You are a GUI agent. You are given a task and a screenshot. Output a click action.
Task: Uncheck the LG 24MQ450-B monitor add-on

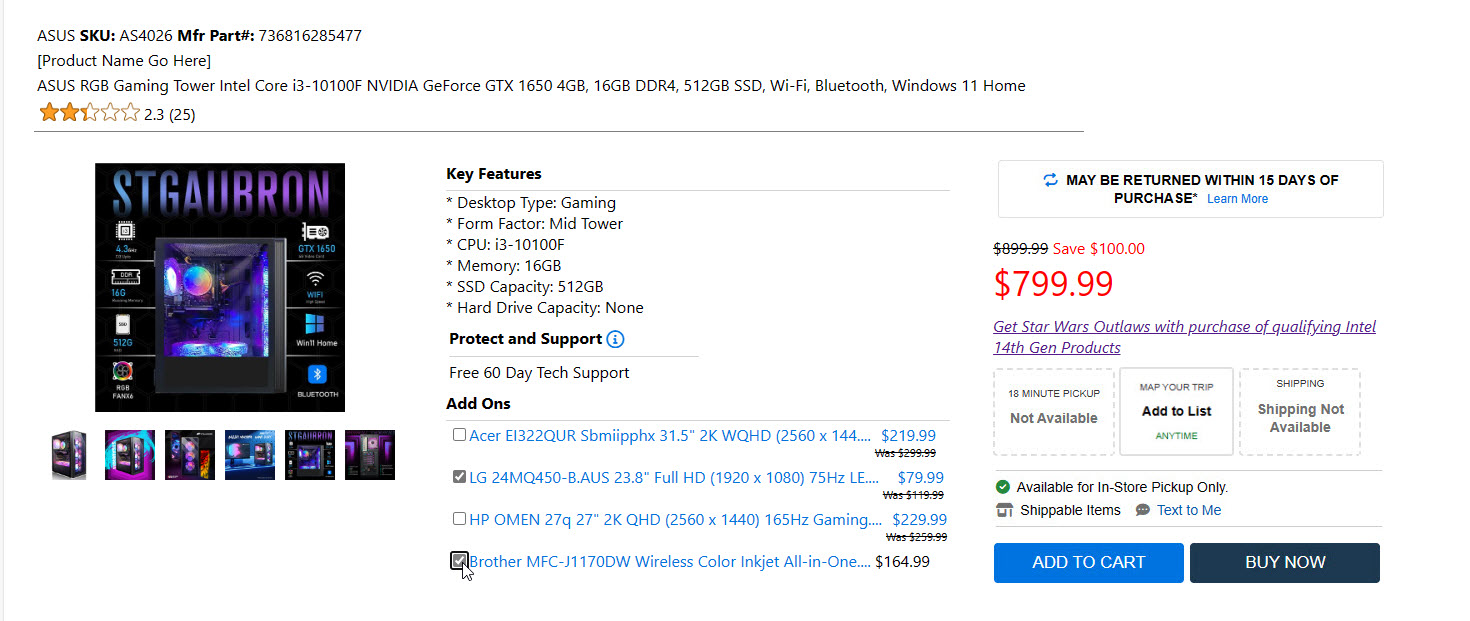click(459, 477)
